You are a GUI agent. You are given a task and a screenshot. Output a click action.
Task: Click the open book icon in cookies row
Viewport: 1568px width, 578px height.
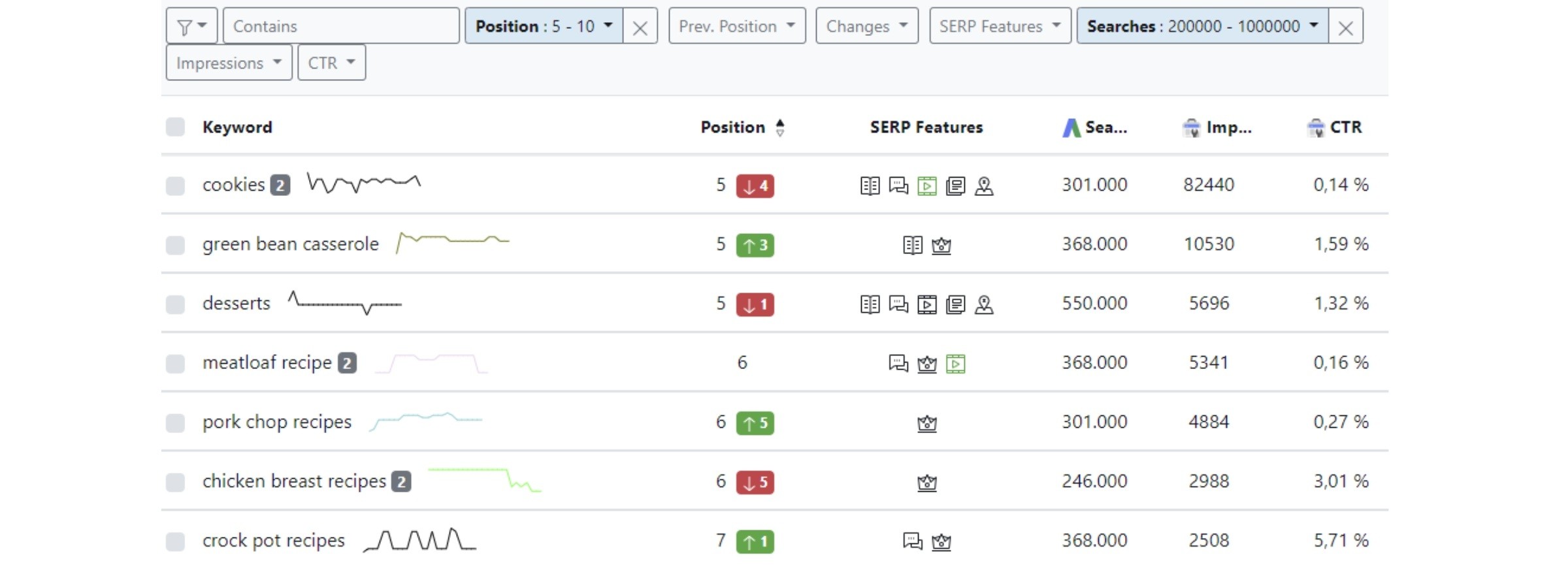pos(870,186)
